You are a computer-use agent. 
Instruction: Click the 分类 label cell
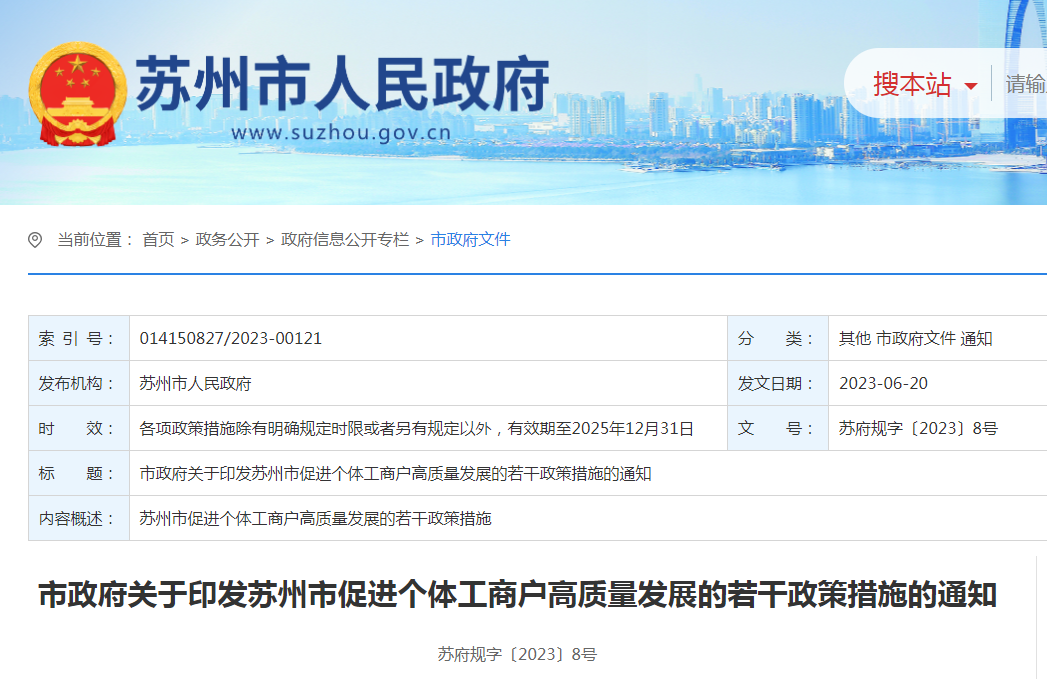click(x=778, y=338)
